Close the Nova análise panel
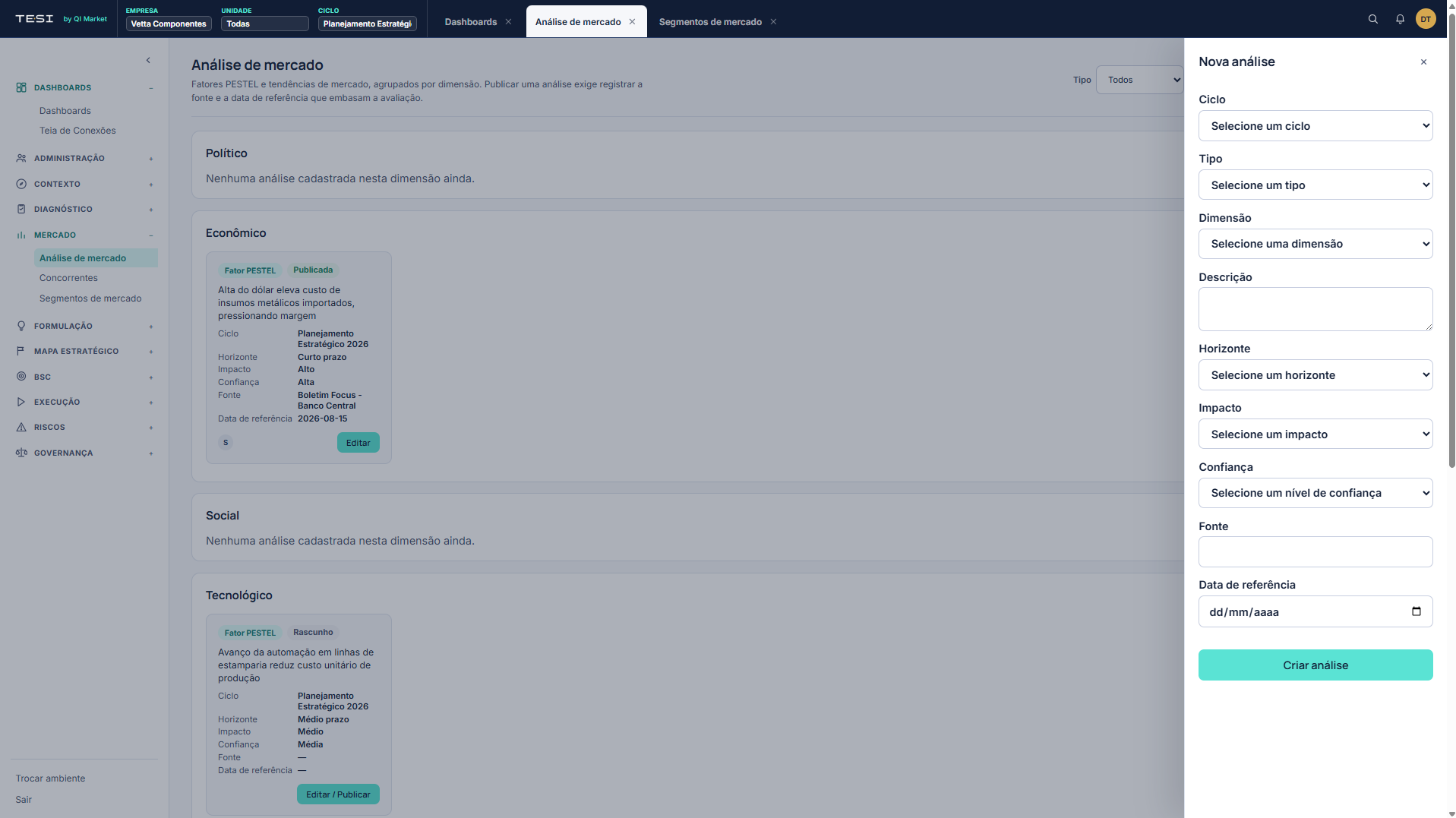Viewport: 1456px width, 818px height. [1423, 62]
